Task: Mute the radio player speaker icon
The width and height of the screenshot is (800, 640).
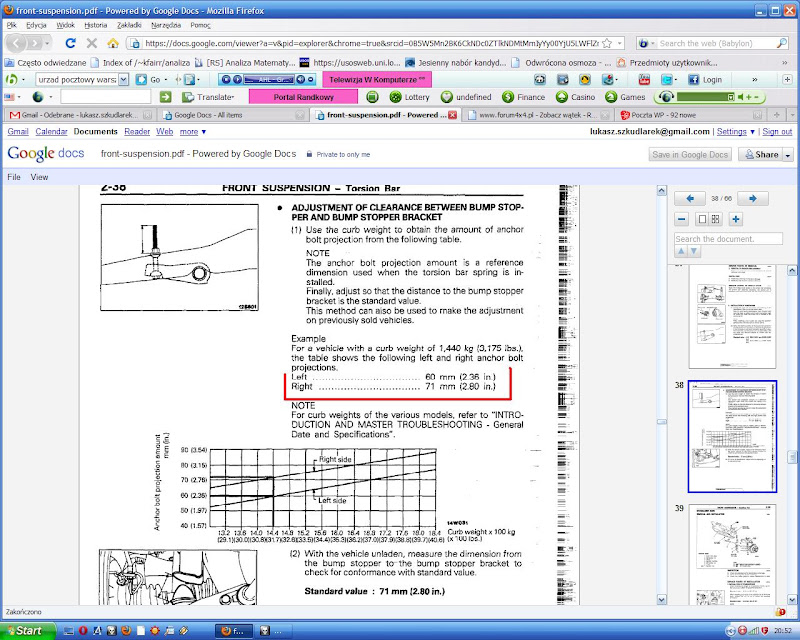Action: pos(740,97)
